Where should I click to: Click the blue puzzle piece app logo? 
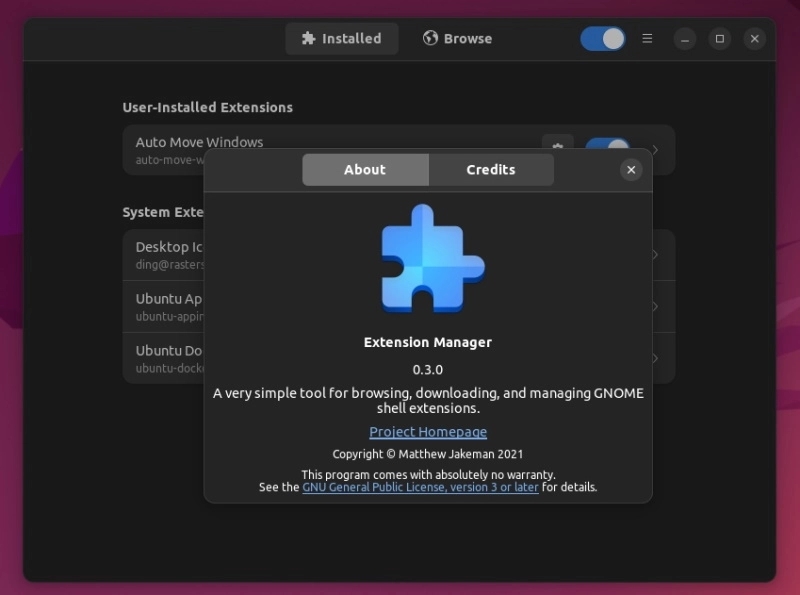coord(433,259)
